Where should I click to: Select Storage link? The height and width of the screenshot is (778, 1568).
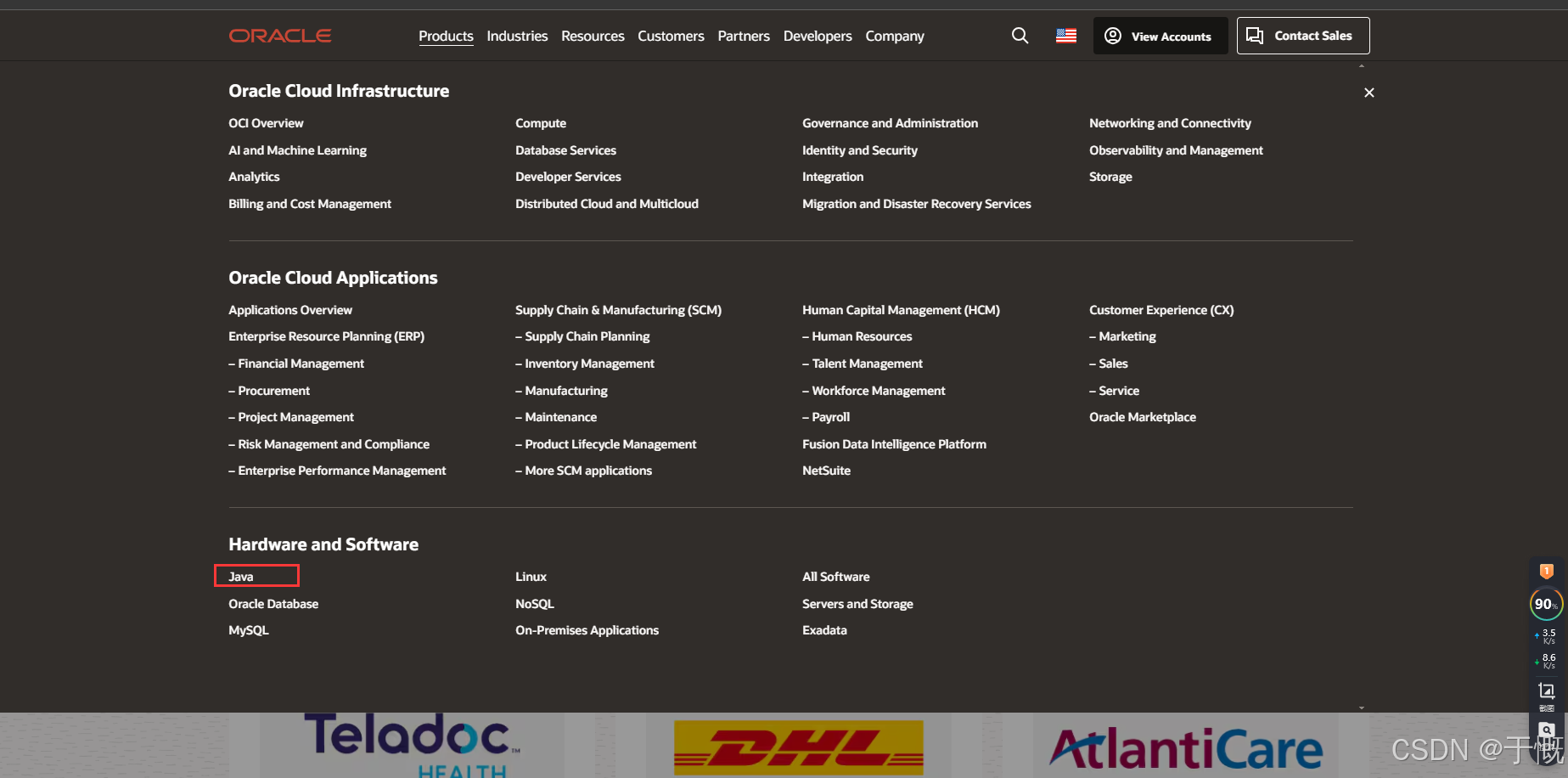1110,177
